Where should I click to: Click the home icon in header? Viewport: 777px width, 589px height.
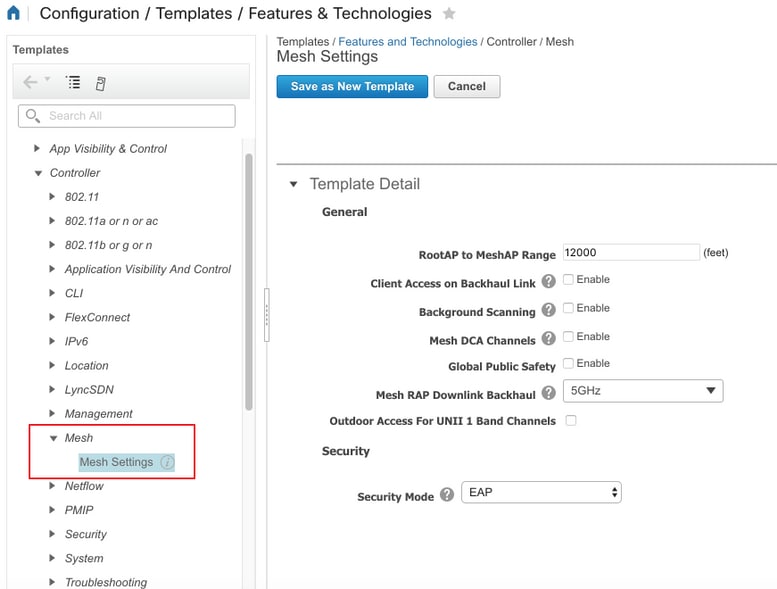pyautogui.click(x=13, y=13)
